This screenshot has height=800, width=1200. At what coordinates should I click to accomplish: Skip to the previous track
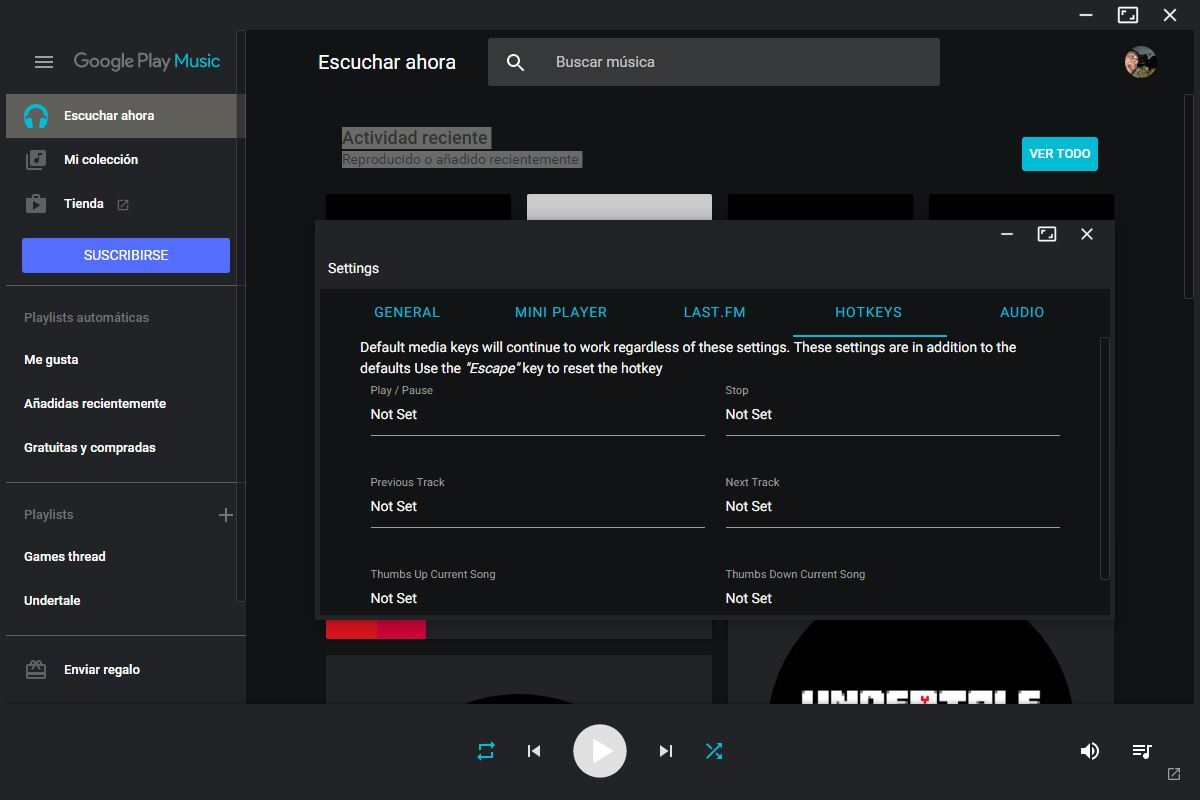pyautogui.click(x=534, y=751)
